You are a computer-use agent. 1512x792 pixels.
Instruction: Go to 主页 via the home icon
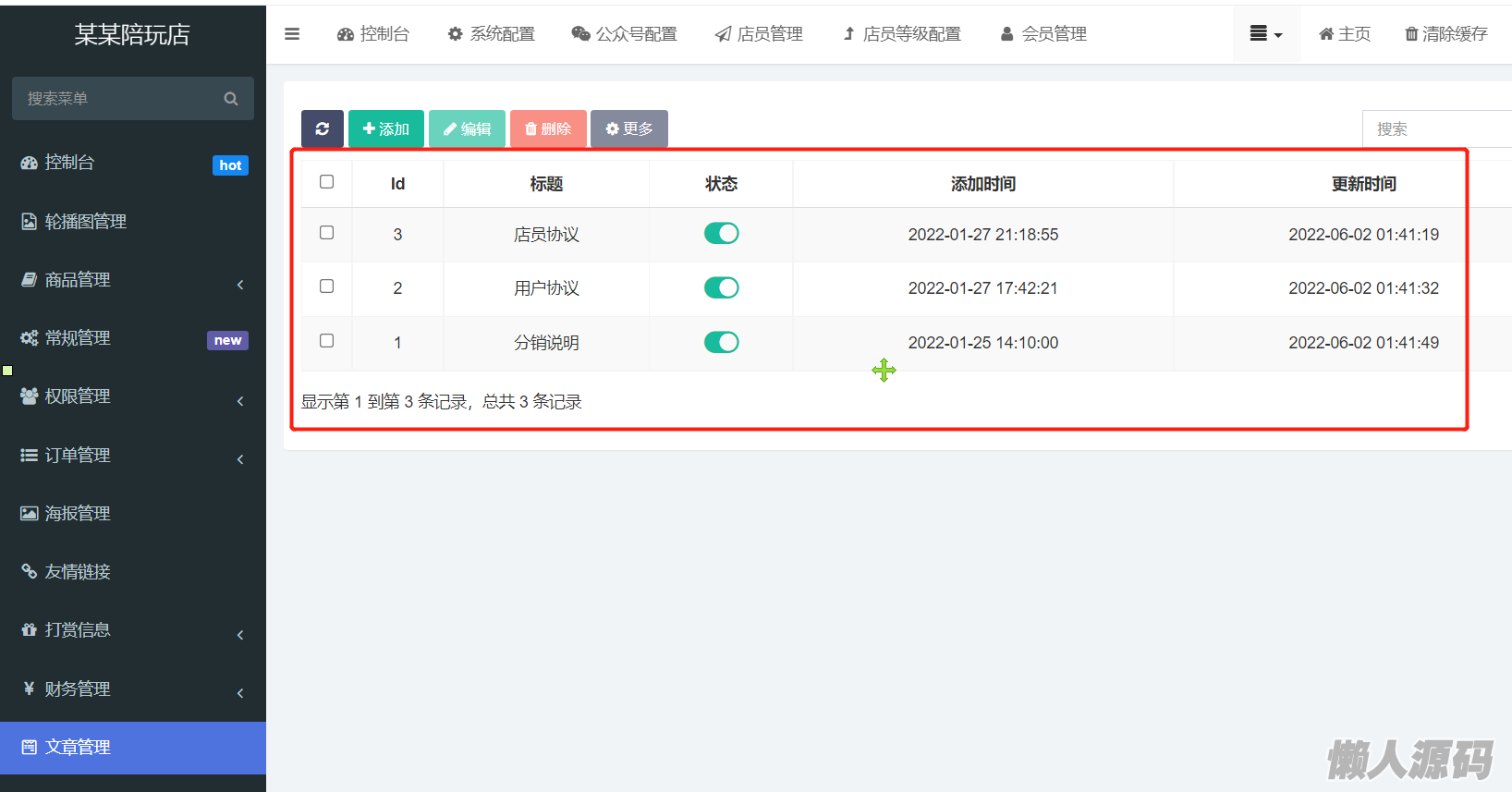tap(1326, 34)
